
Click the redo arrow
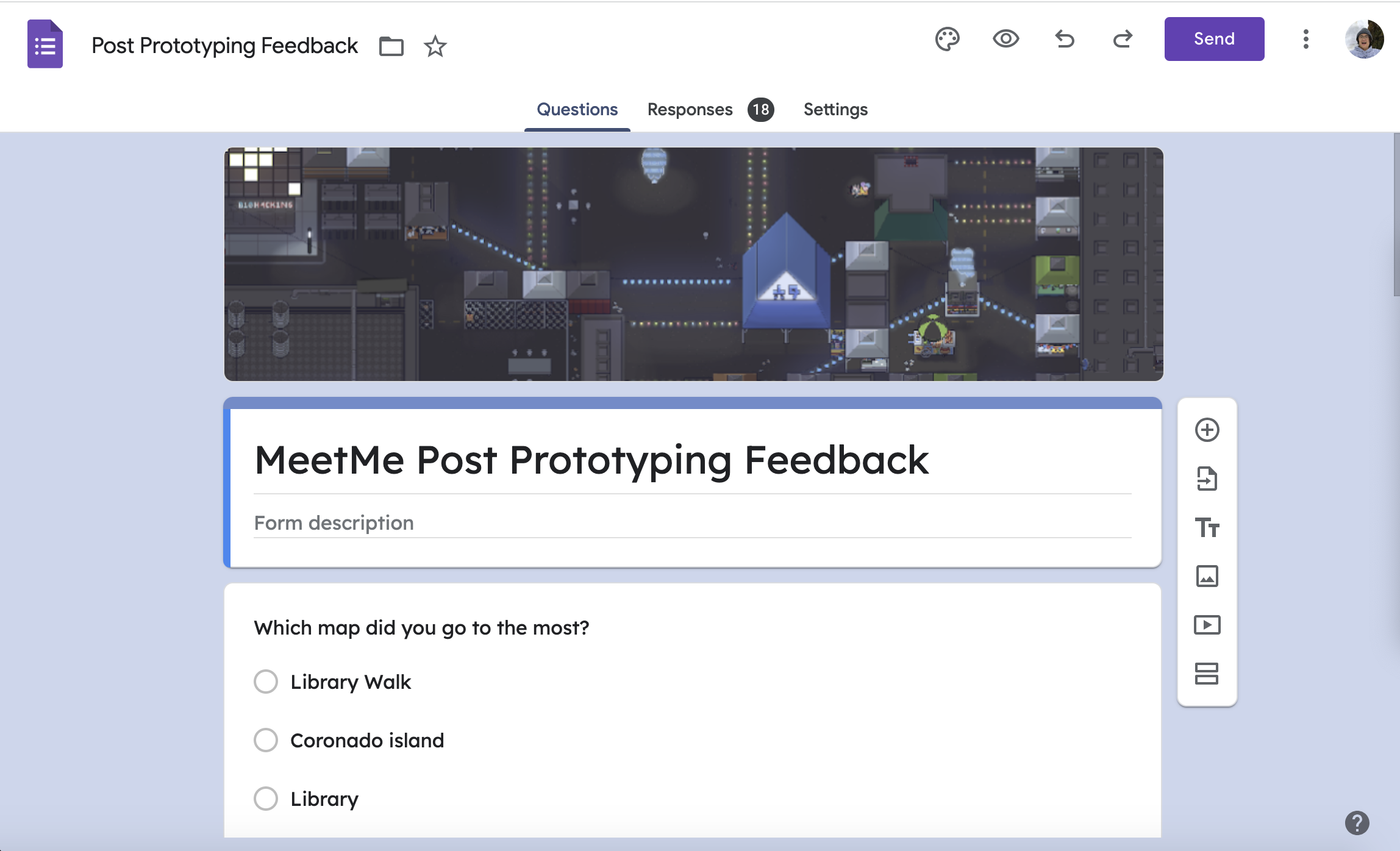coord(1122,39)
